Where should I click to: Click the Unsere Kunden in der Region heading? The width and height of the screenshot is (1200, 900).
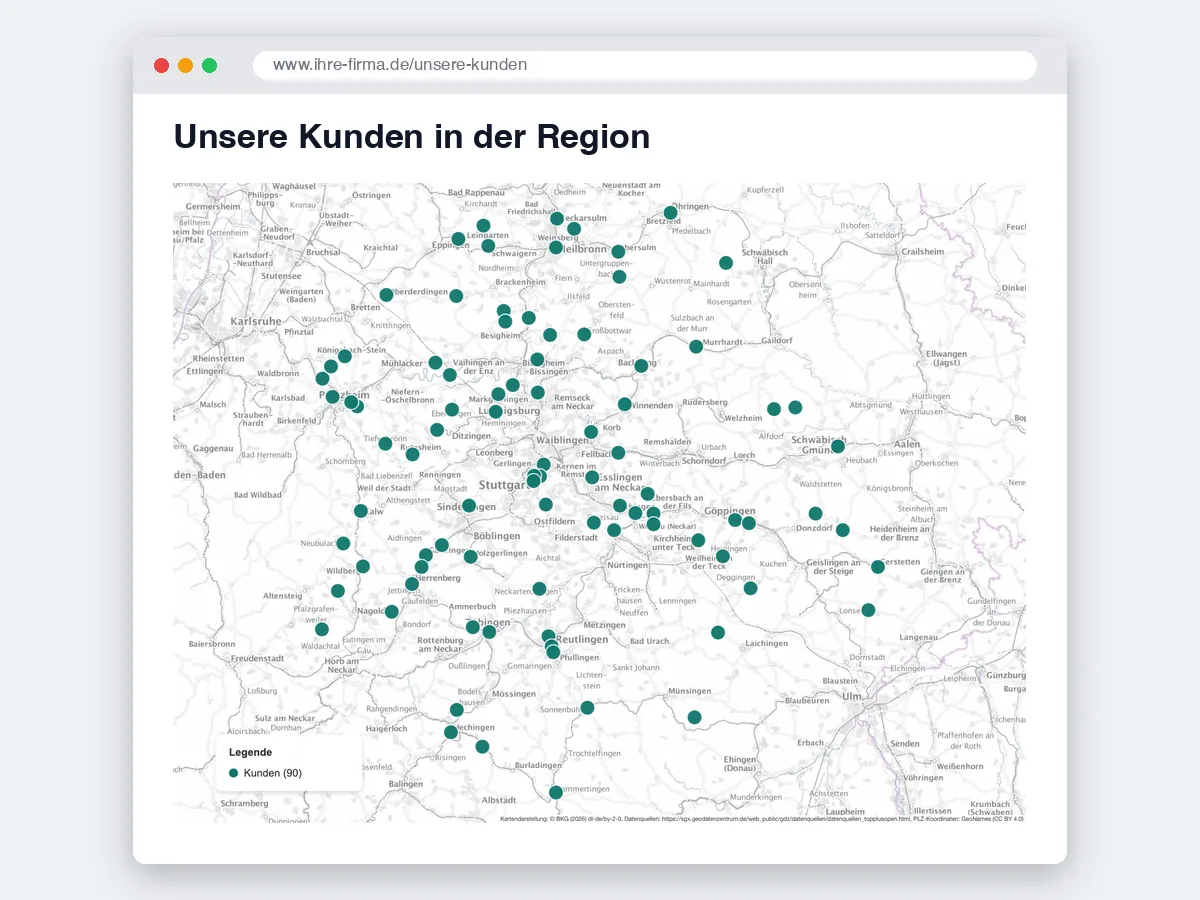click(x=412, y=136)
